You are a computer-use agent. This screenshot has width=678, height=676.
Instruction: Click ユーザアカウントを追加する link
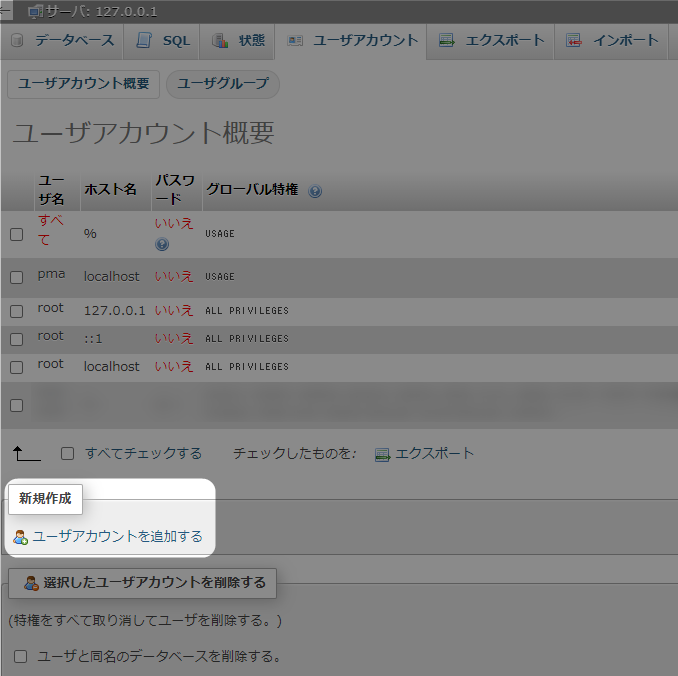tap(118, 536)
